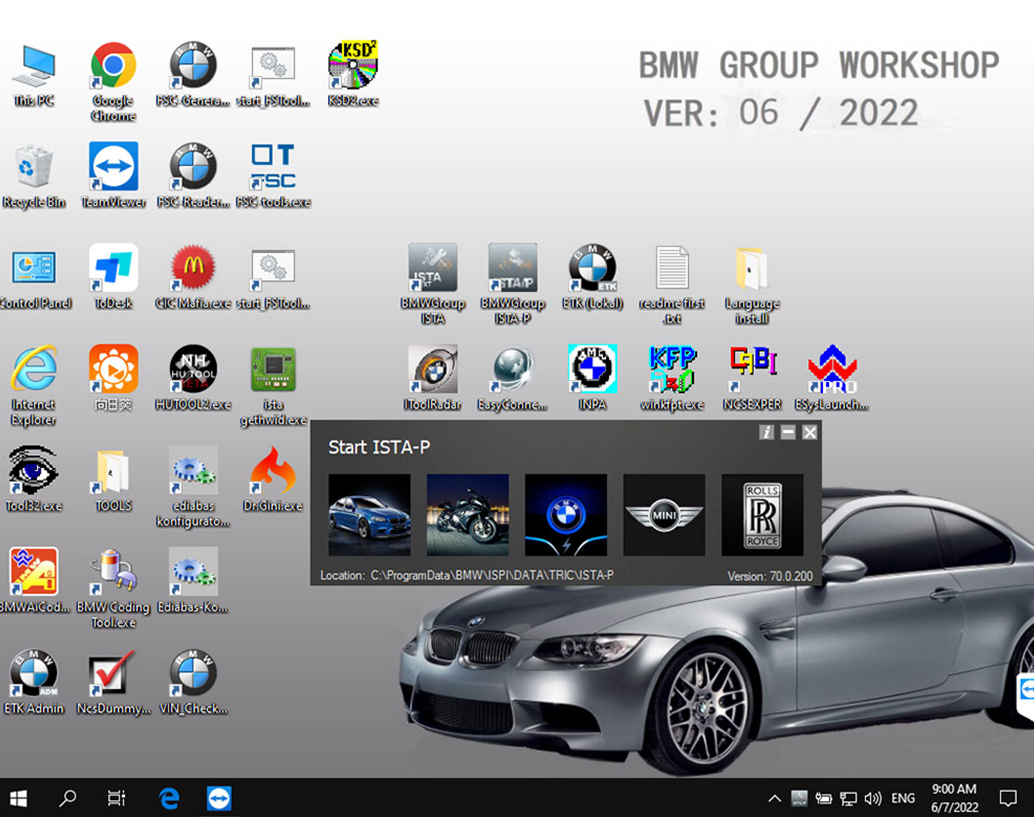Click the ESysLaunch desktop shortcut
Viewport: 1034px width, 817px height.
(x=832, y=378)
